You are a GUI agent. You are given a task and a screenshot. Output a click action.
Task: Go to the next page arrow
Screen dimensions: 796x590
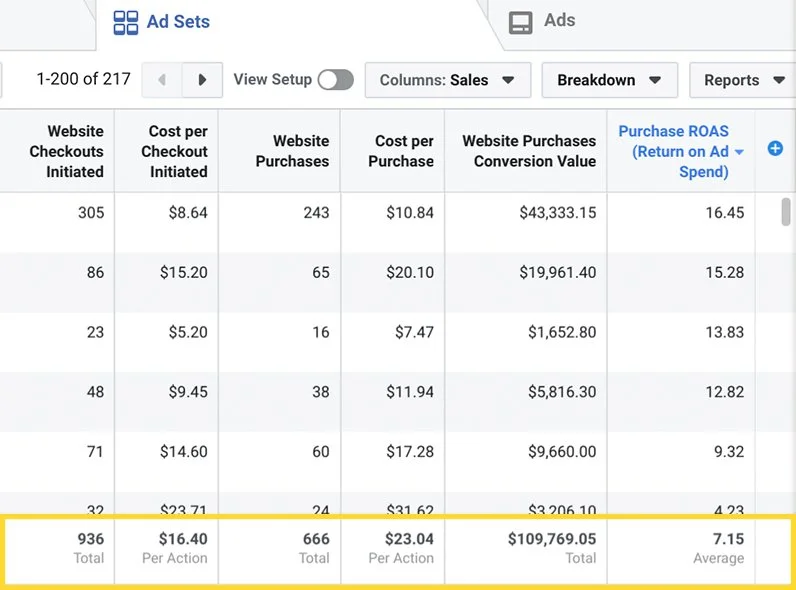[202, 80]
